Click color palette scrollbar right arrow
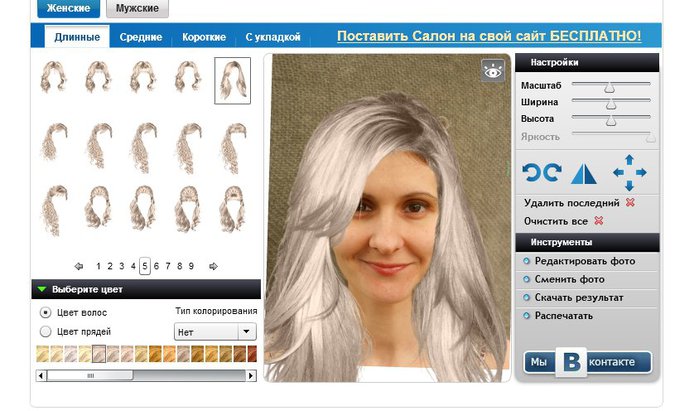699x411 pixels. [251, 376]
